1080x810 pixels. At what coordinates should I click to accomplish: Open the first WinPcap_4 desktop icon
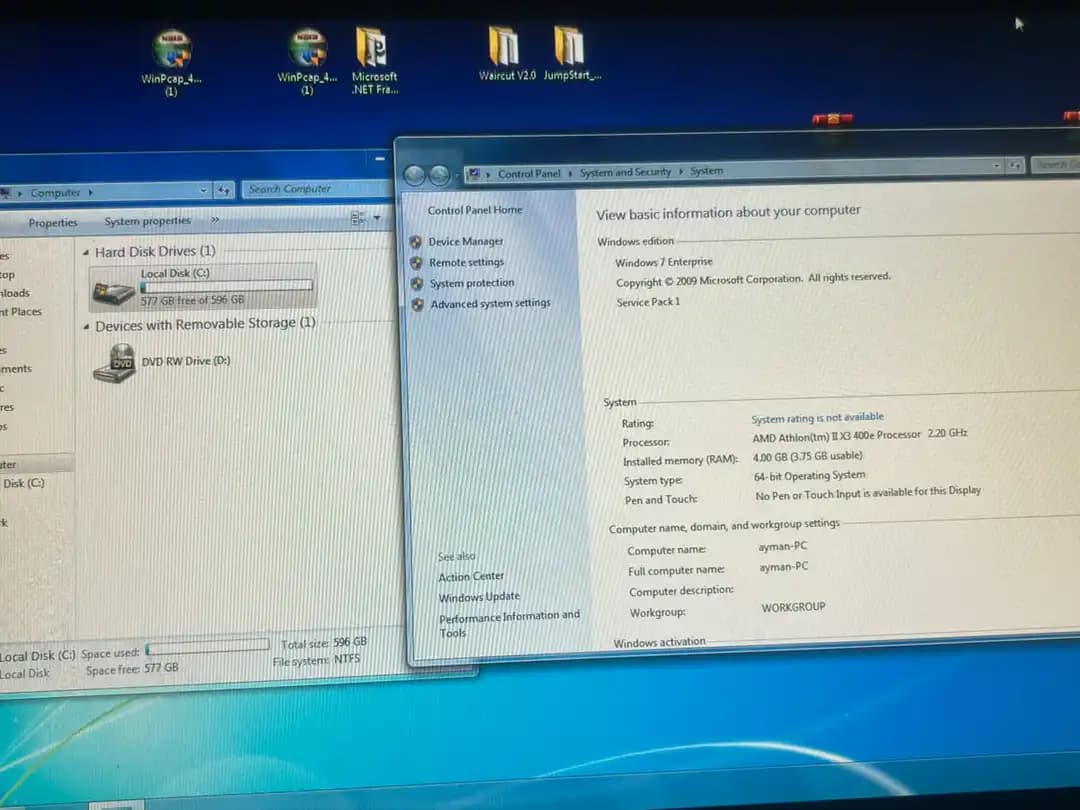pos(172,62)
